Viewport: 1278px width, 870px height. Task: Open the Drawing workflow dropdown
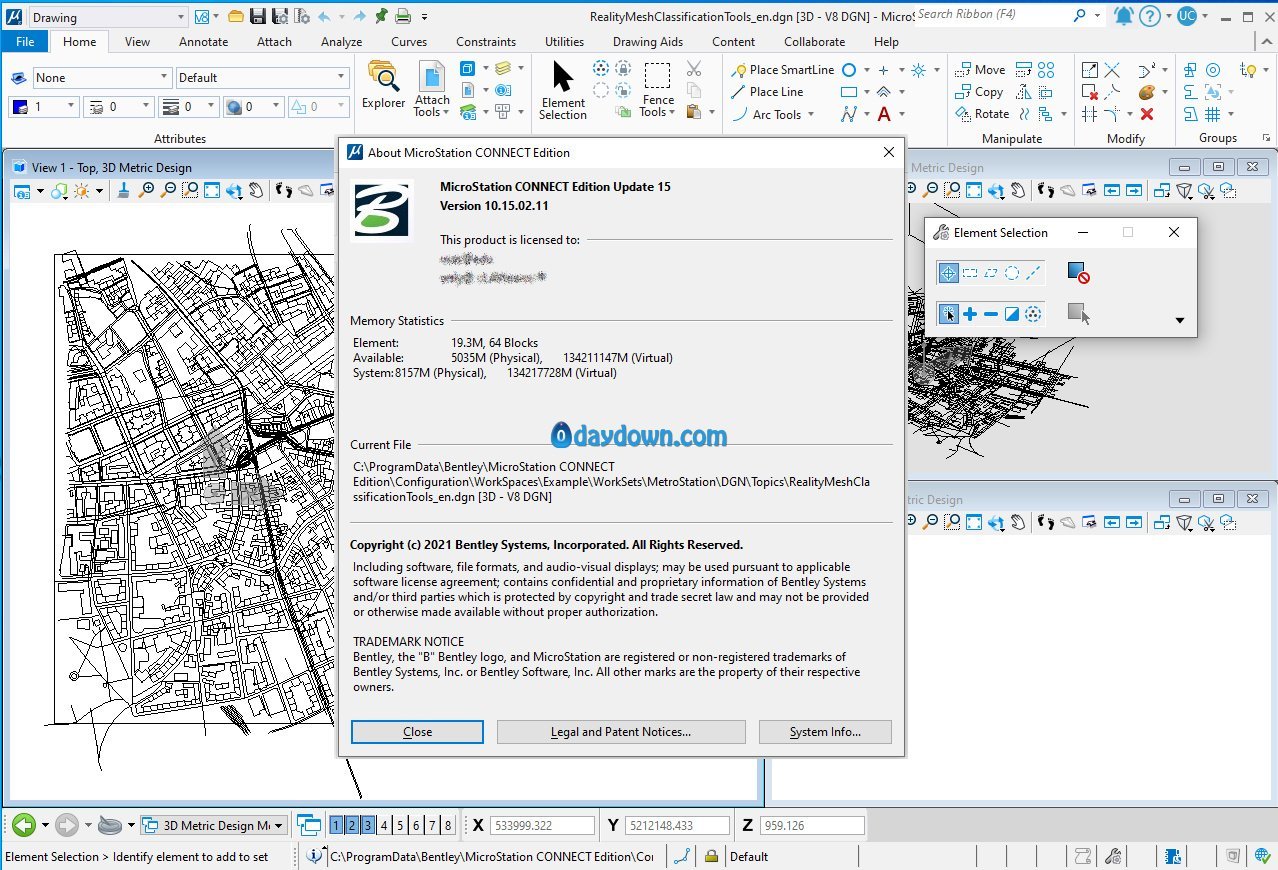(x=108, y=17)
